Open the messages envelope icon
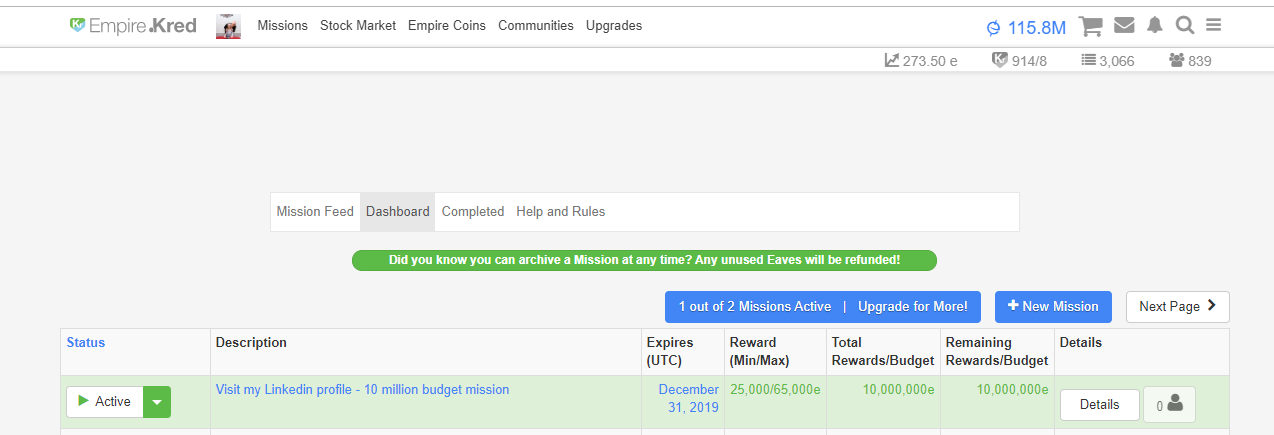Image resolution: width=1274 pixels, height=435 pixels. point(1124,26)
